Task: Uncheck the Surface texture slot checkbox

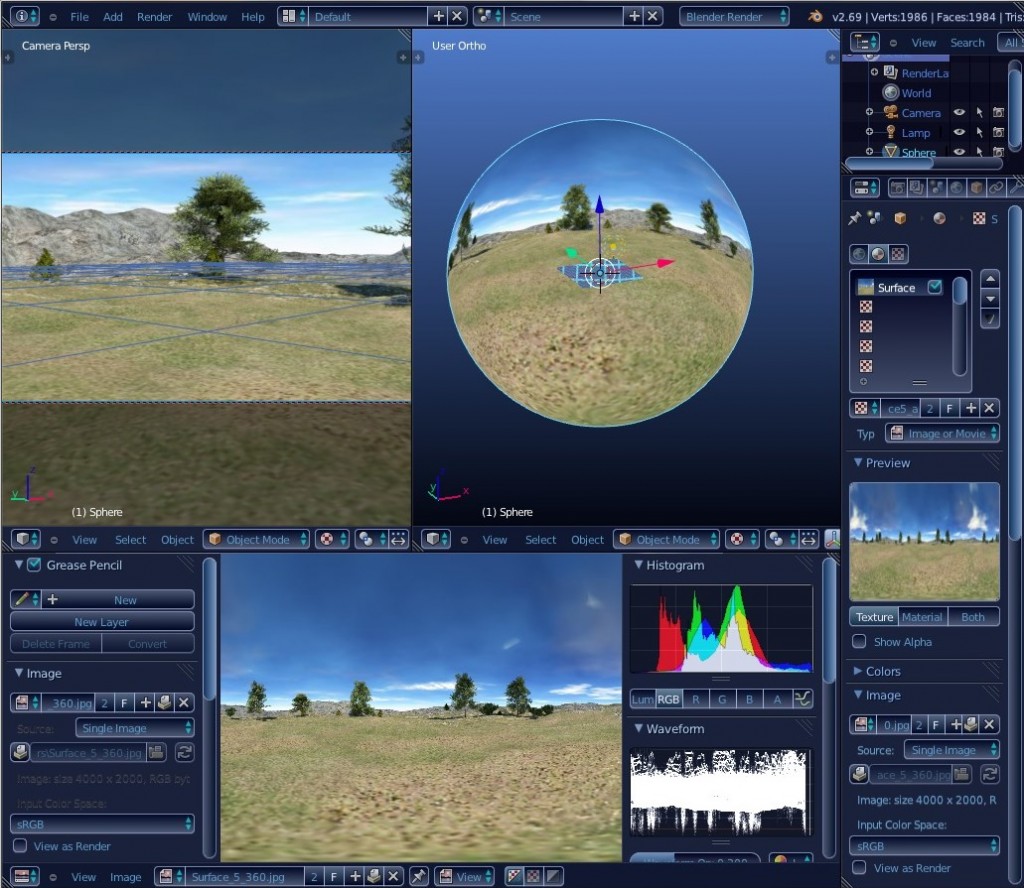Action: tap(935, 288)
